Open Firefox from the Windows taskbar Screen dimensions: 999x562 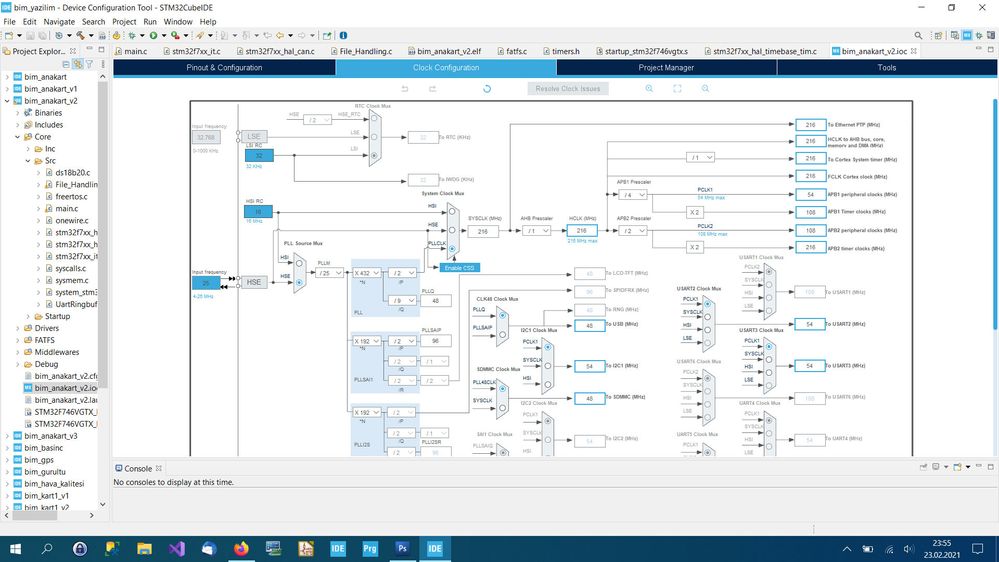click(241, 549)
